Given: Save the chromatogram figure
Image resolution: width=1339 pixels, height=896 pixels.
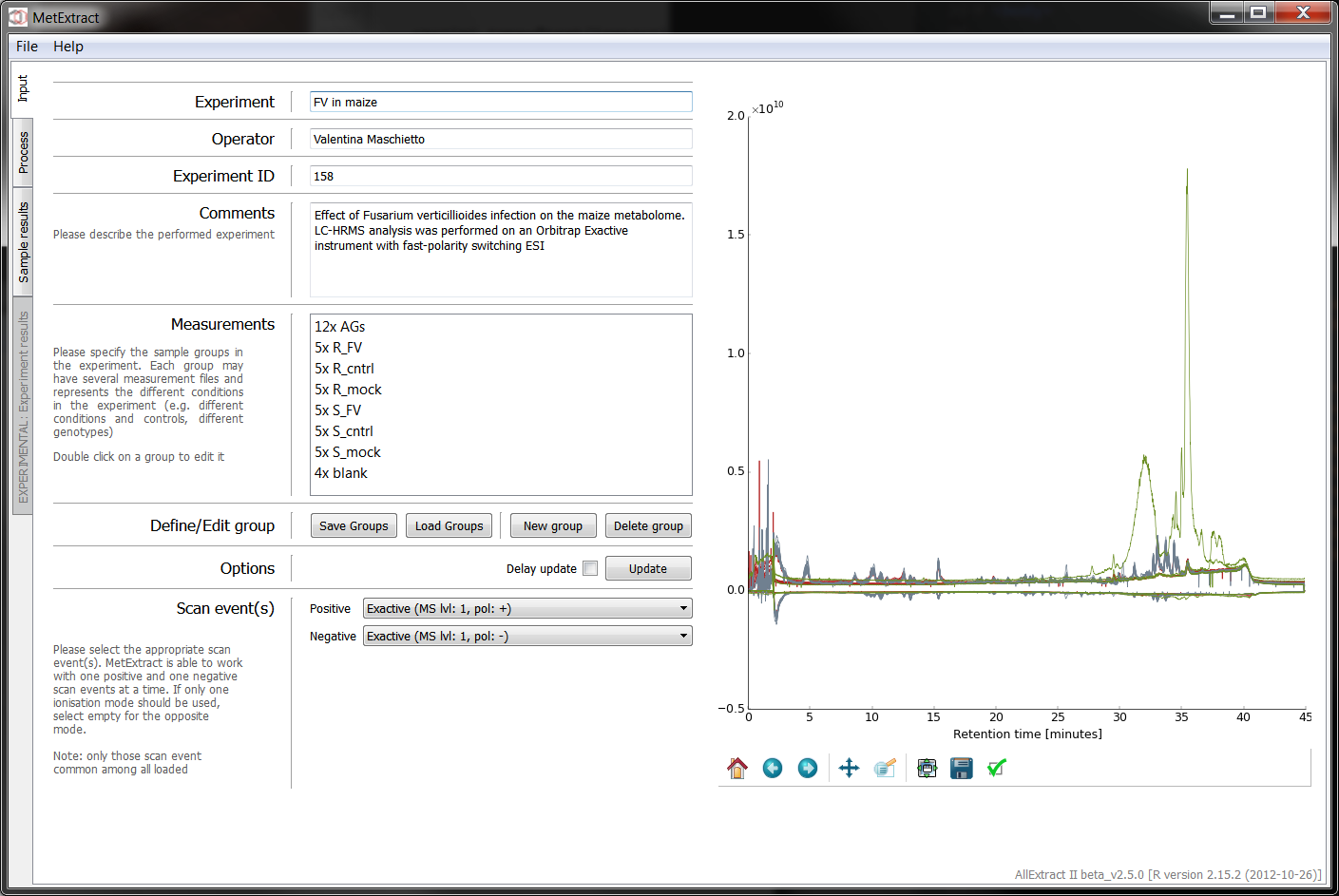Looking at the screenshot, I should click(x=962, y=768).
